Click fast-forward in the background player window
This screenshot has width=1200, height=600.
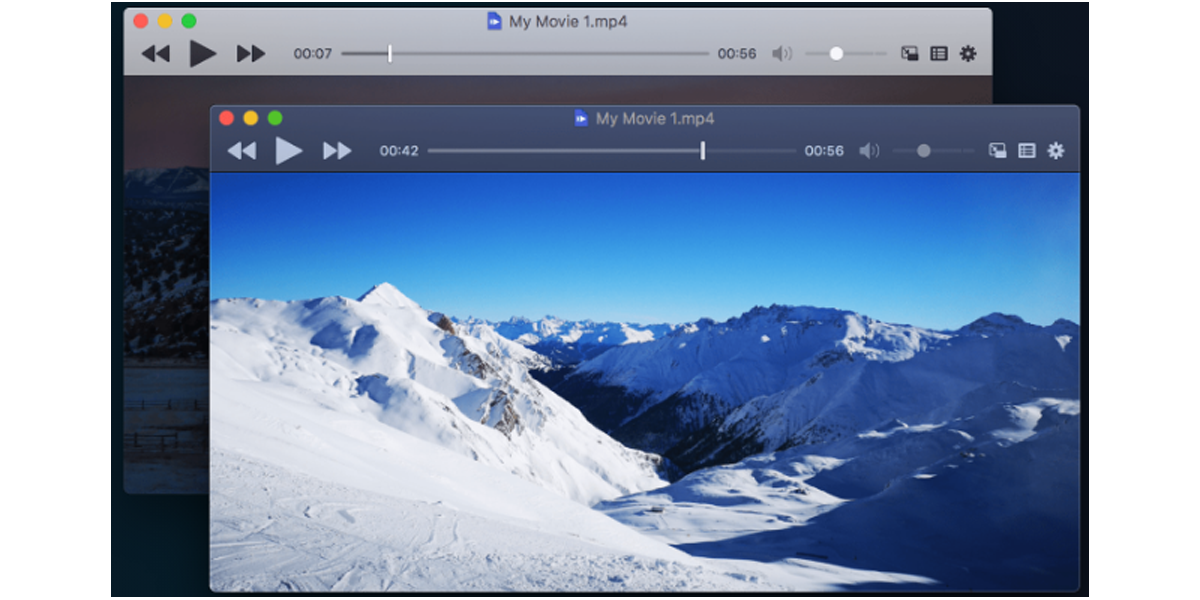pyautogui.click(x=251, y=54)
